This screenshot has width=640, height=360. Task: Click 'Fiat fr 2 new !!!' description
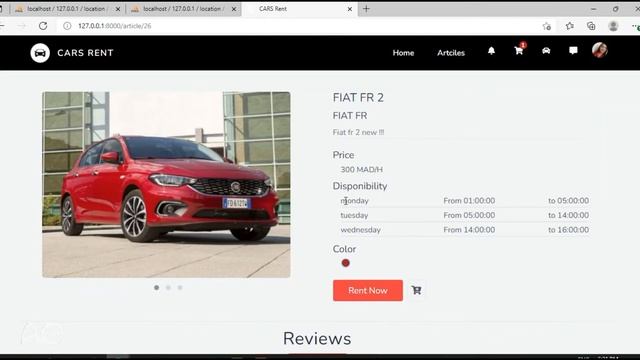coord(358,132)
